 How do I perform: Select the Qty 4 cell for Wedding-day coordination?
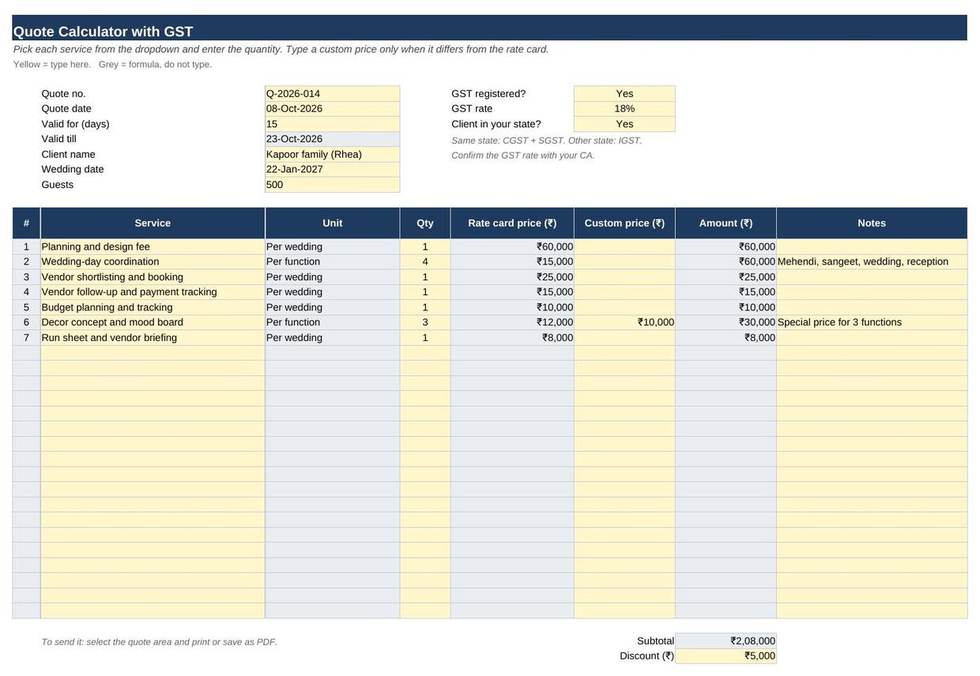click(x=425, y=262)
